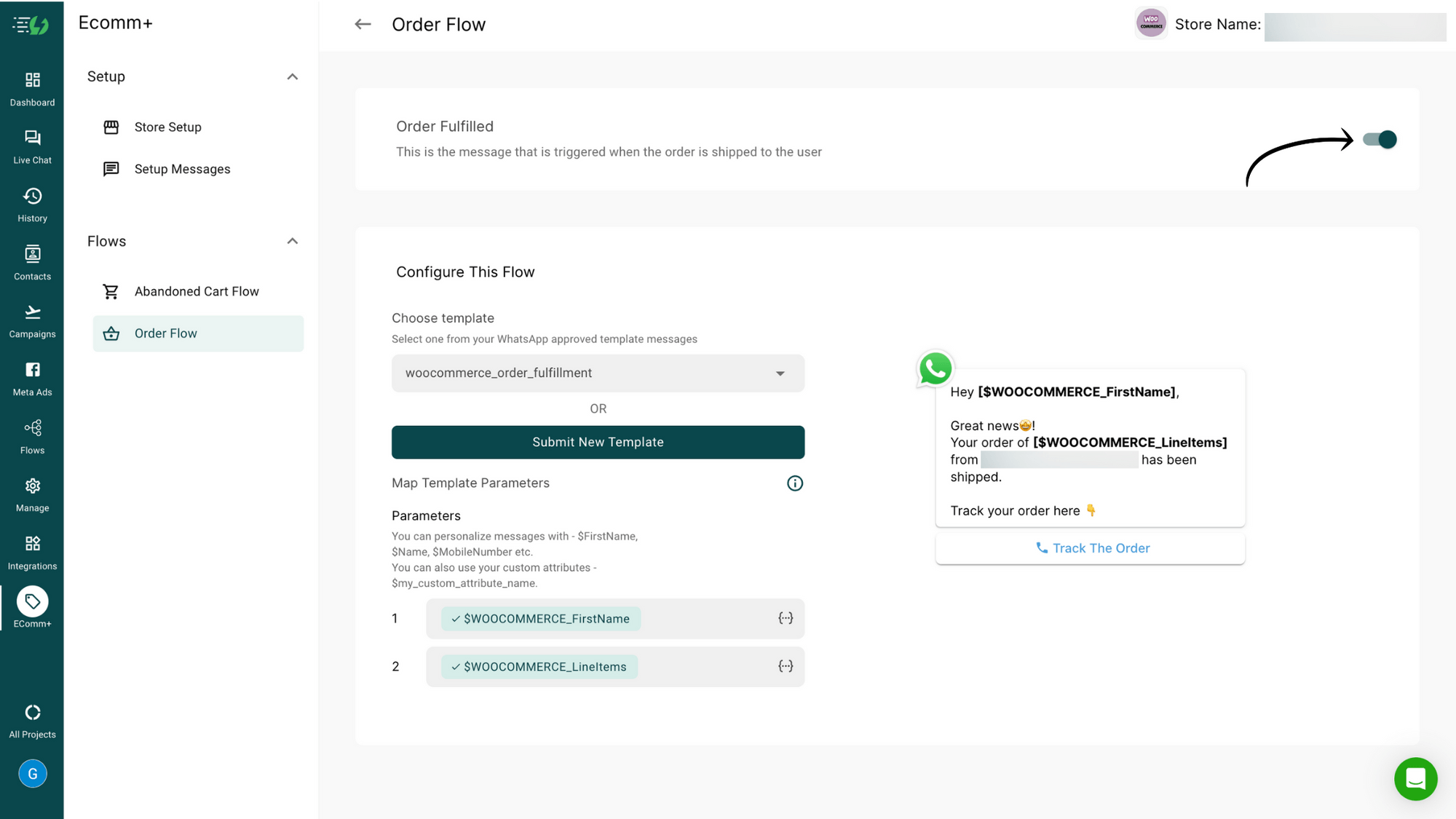Collapse the Setup section
Viewport: 1456px width, 819px height.
point(292,76)
